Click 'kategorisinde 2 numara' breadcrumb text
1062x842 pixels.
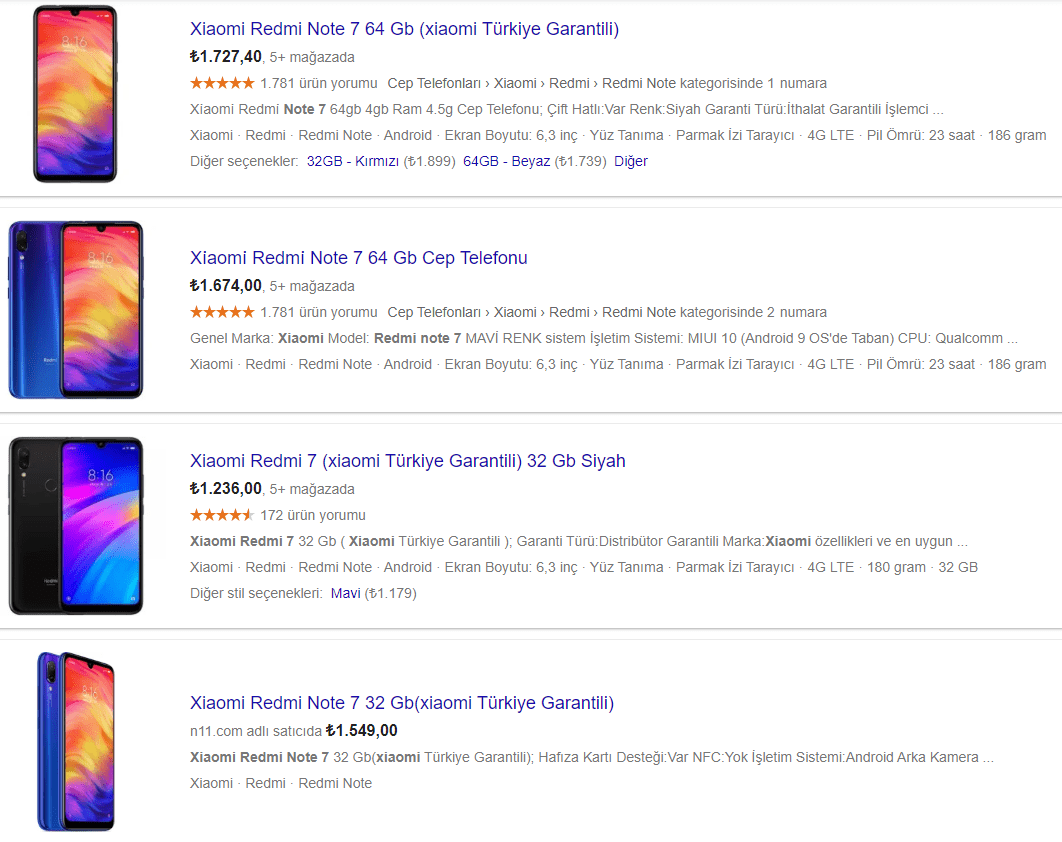(x=753, y=312)
